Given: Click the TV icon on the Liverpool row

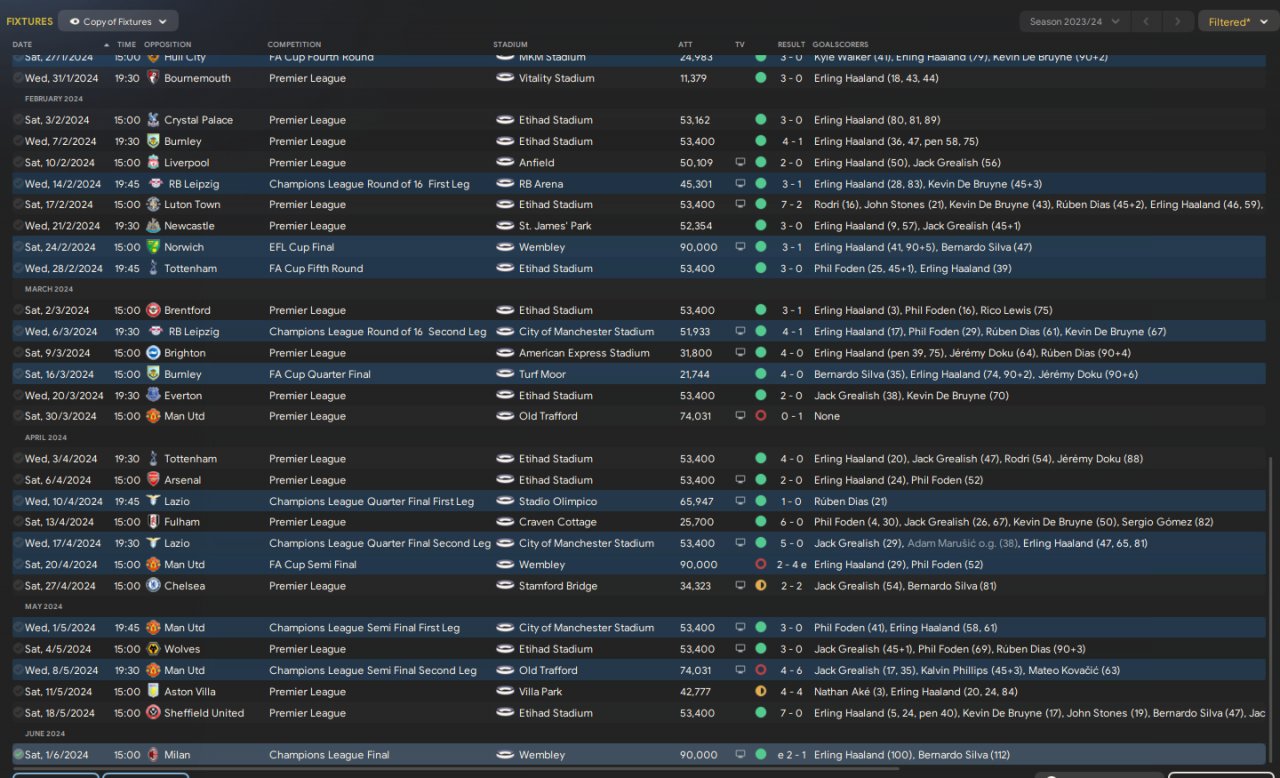Looking at the screenshot, I should [x=740, y=162].
